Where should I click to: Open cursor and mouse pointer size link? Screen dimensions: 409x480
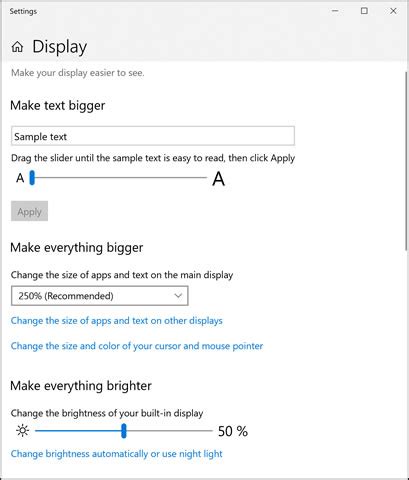137,346
